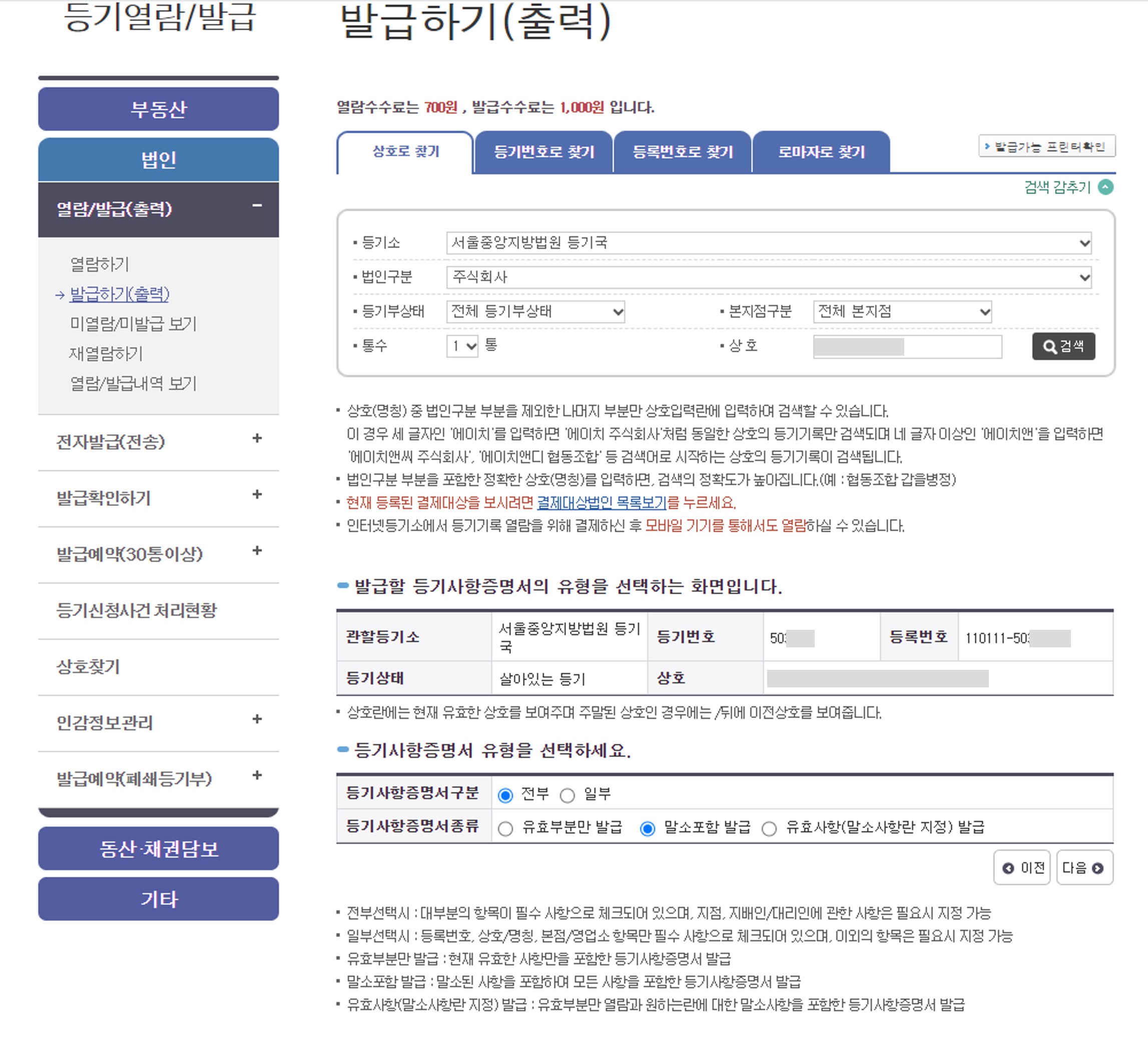Switch to the 로마자로 찾기 tab
Screen dimensions: 1148x1037
tap(821, 152)
